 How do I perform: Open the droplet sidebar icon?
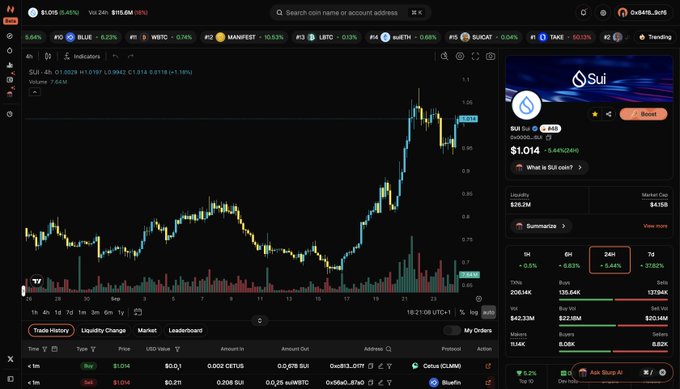point(10,50)
